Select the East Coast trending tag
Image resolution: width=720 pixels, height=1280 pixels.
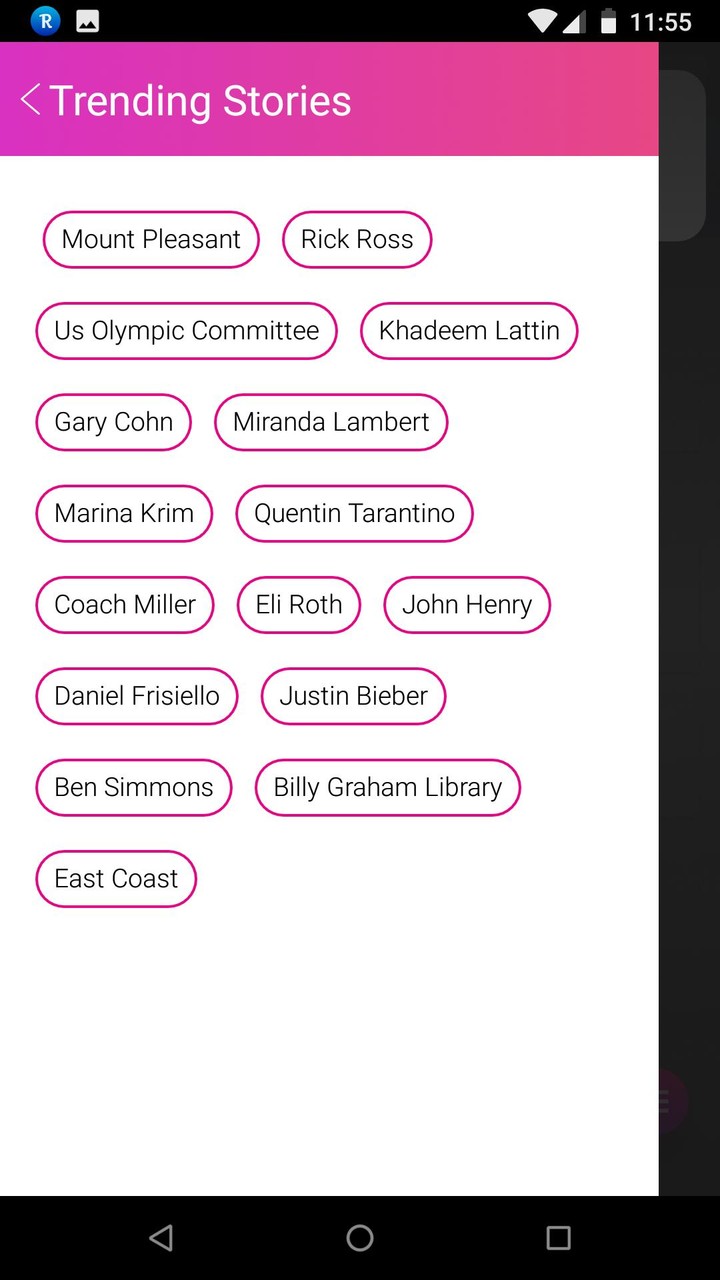point(116,879)
